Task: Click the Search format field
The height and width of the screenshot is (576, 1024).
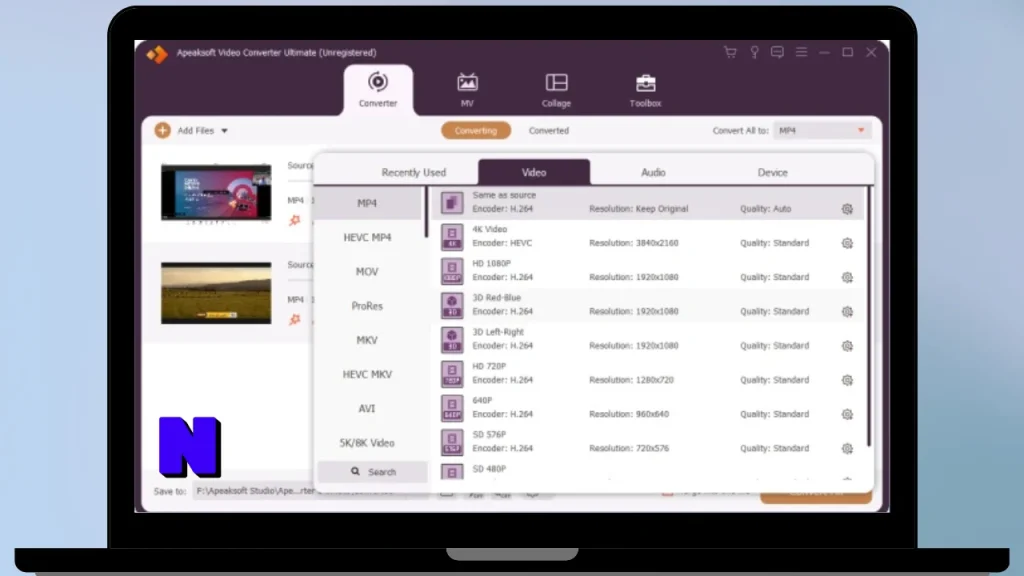Action: (x=373, y=472)
